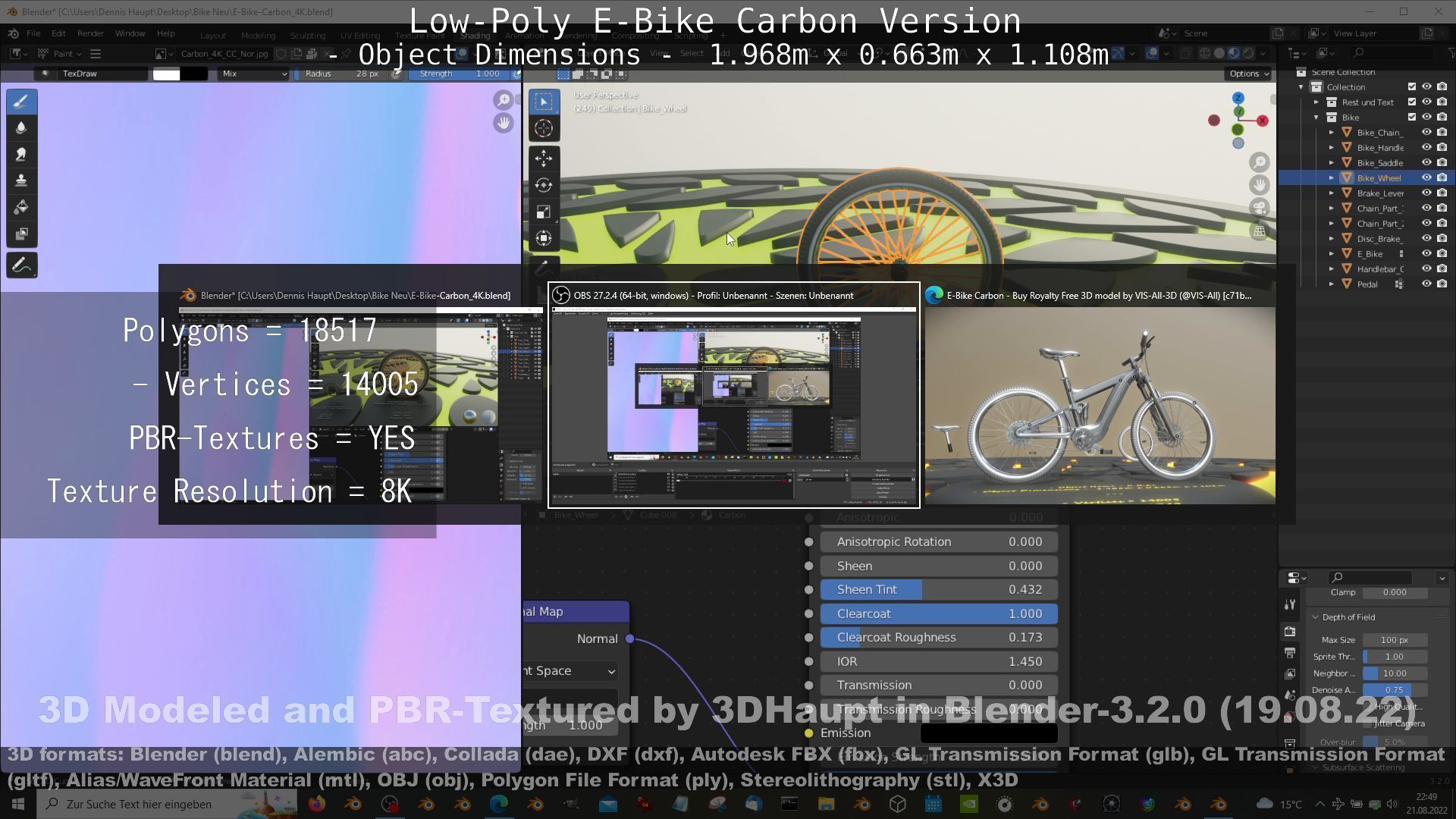The width and height of the screenshot is (1456, 819).
Task: Click the viewport zoom magnifier gizmo
Action: click(1260, 162)
